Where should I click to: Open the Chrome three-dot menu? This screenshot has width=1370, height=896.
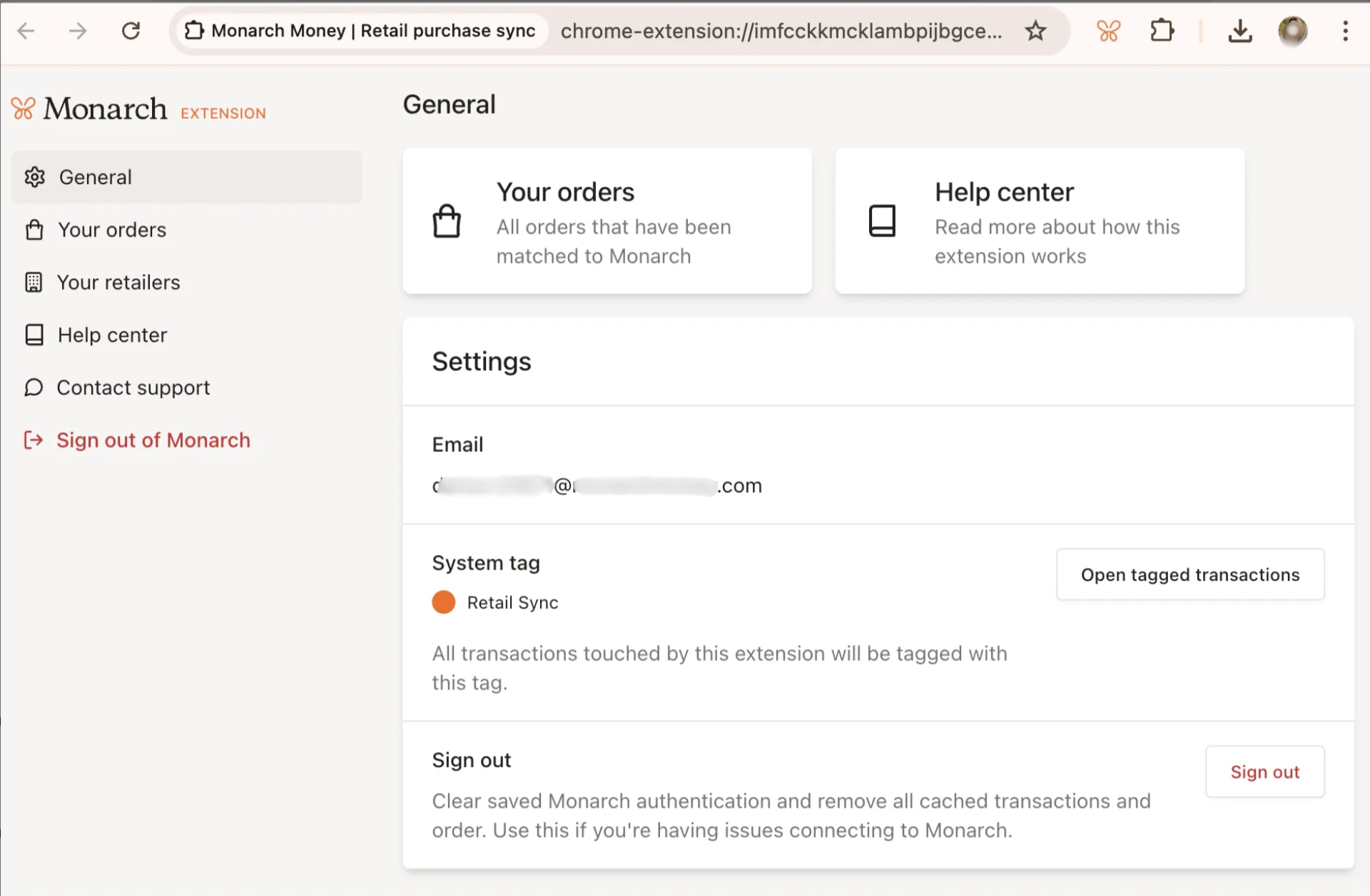pyautogui.click(x=1345, y=31)
